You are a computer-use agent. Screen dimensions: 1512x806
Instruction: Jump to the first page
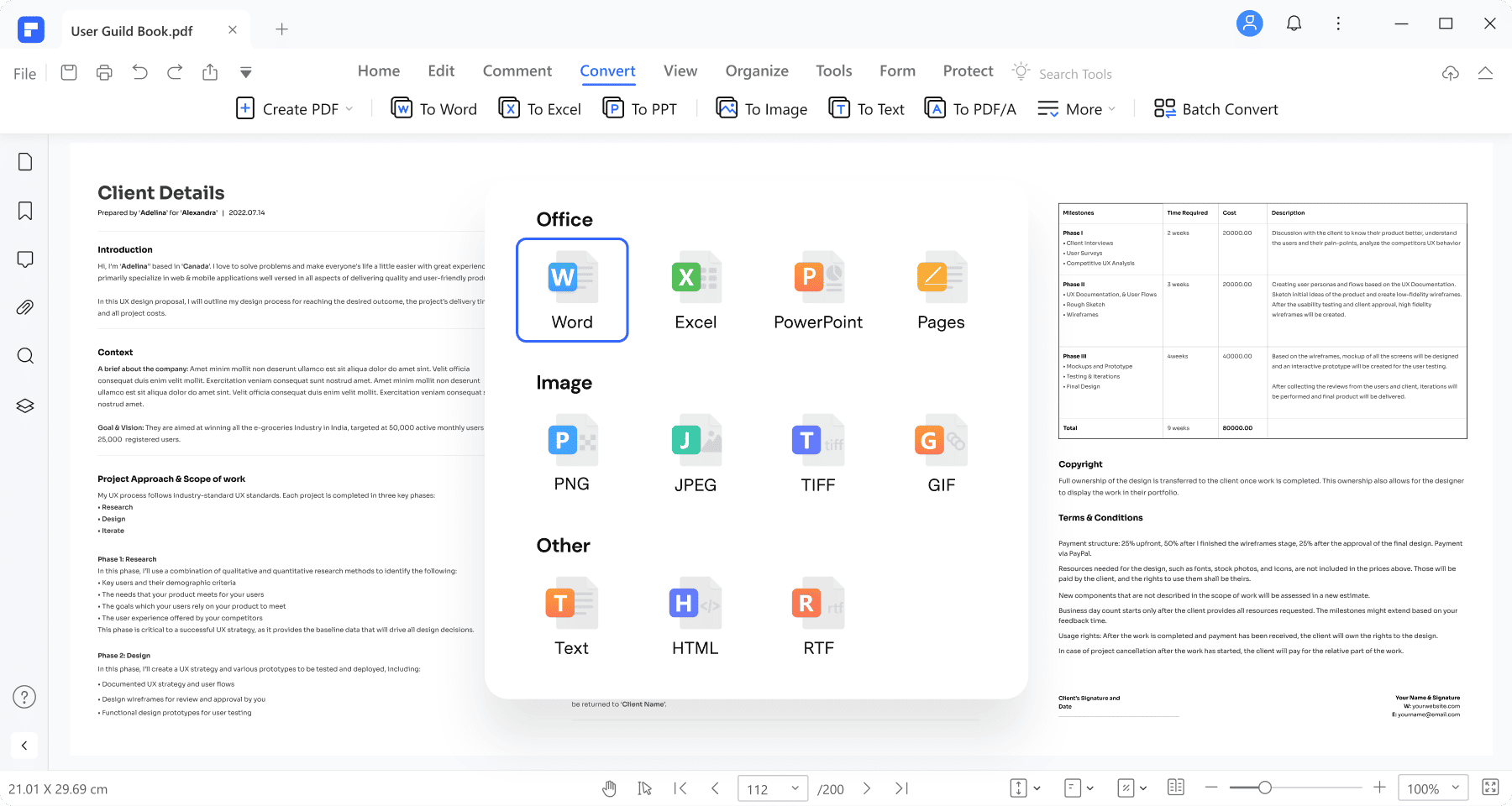(x=680, y=788)
